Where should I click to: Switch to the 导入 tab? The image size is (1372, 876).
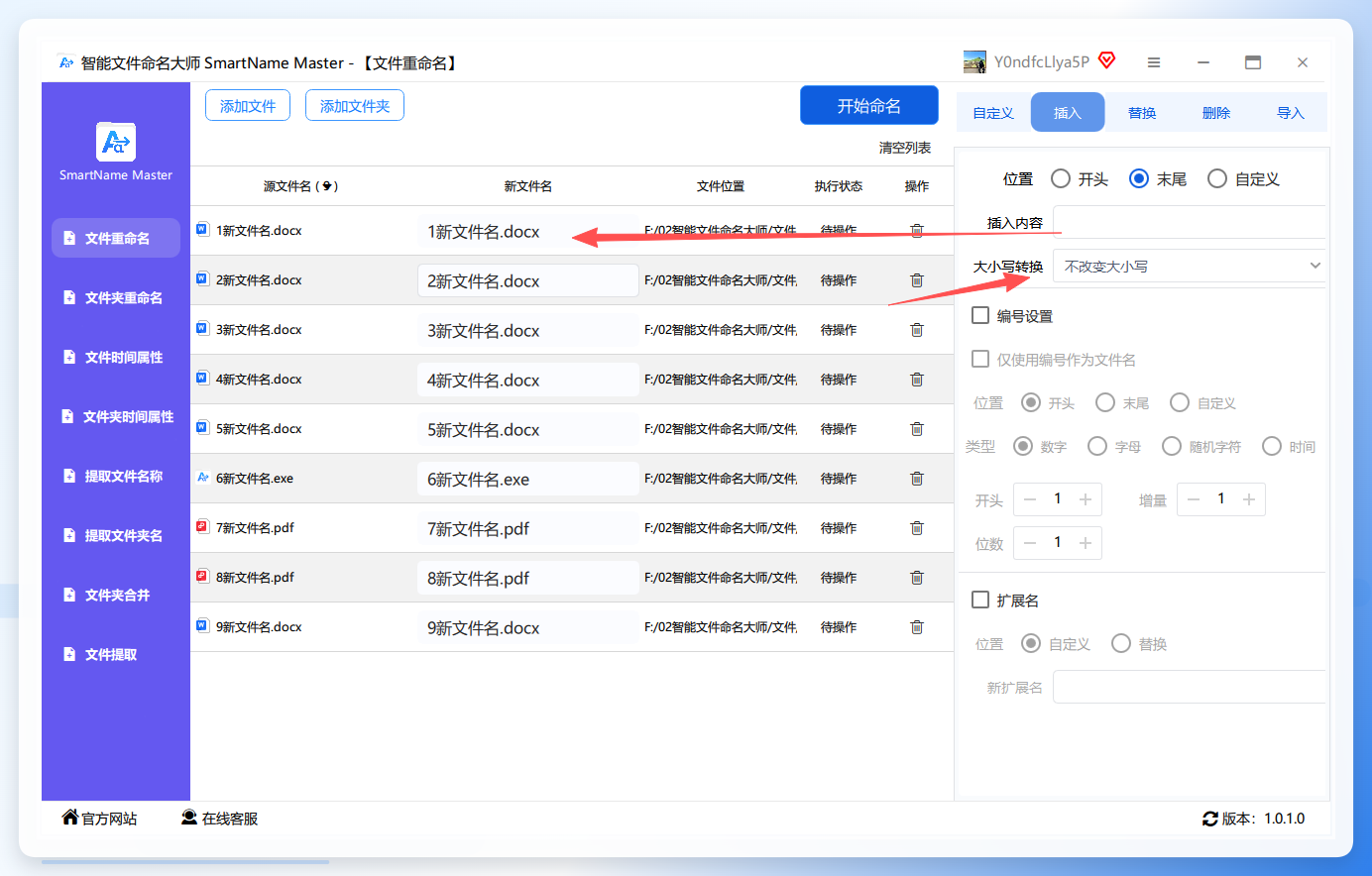tap(1290, 113)
